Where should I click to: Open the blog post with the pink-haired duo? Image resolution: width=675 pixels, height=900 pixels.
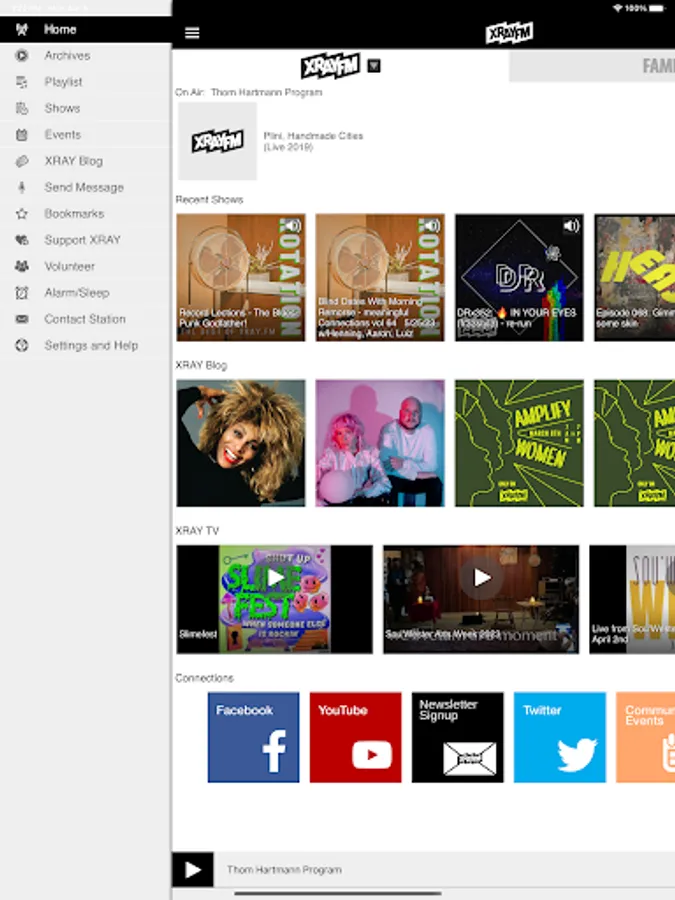click(380, 443)
